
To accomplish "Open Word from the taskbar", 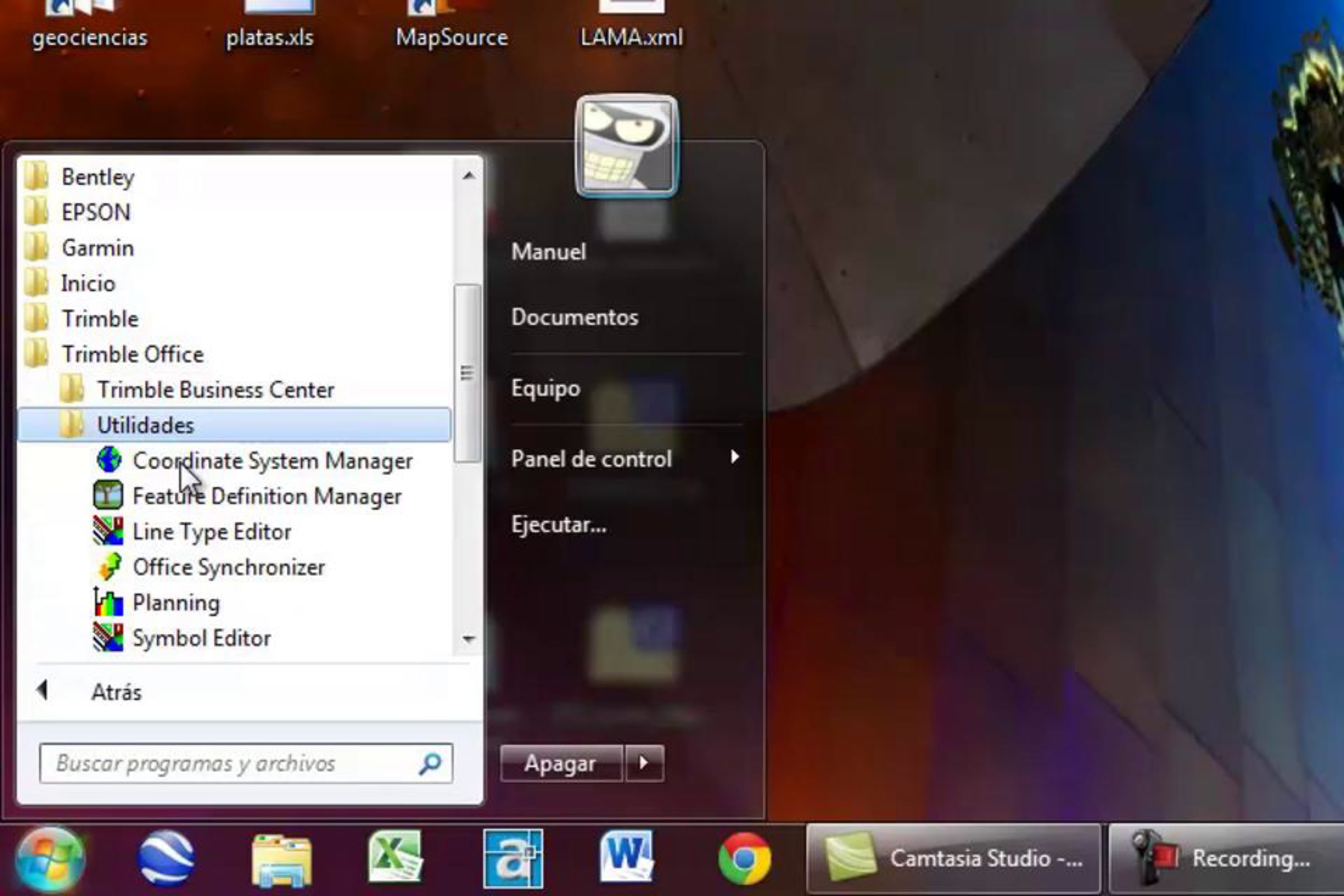I will [x=627, y=857].
